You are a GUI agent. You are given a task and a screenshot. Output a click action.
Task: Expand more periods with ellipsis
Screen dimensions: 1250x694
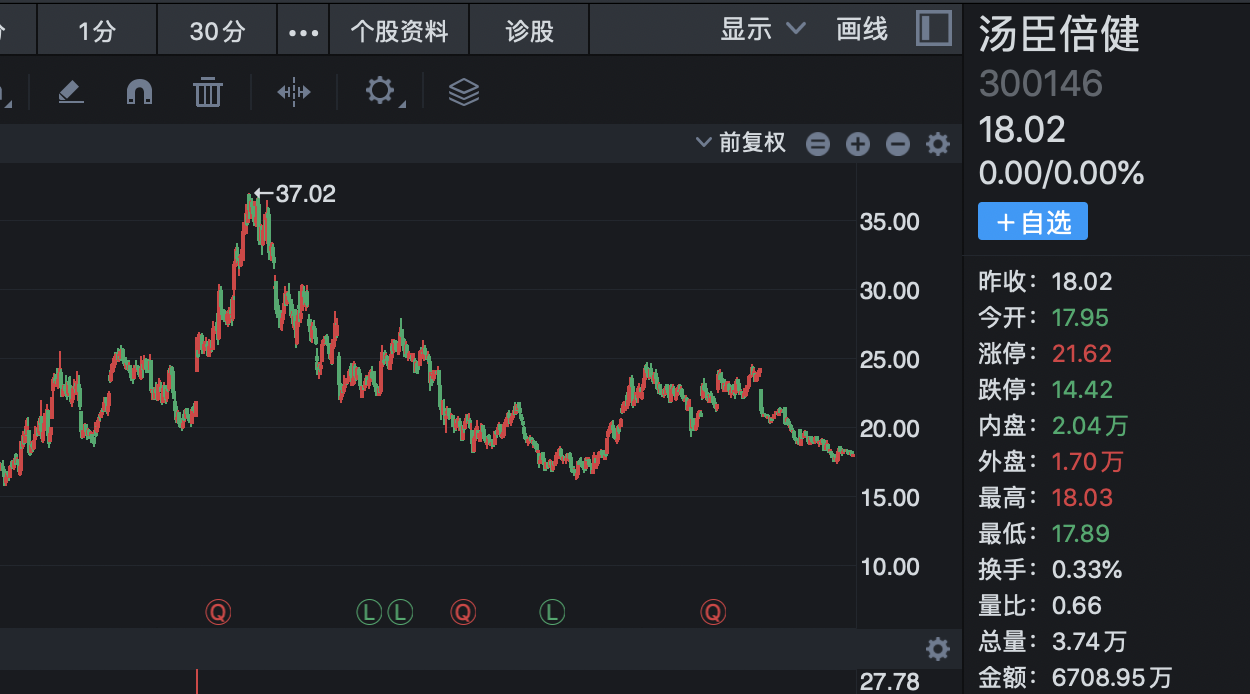coord(303,32)
